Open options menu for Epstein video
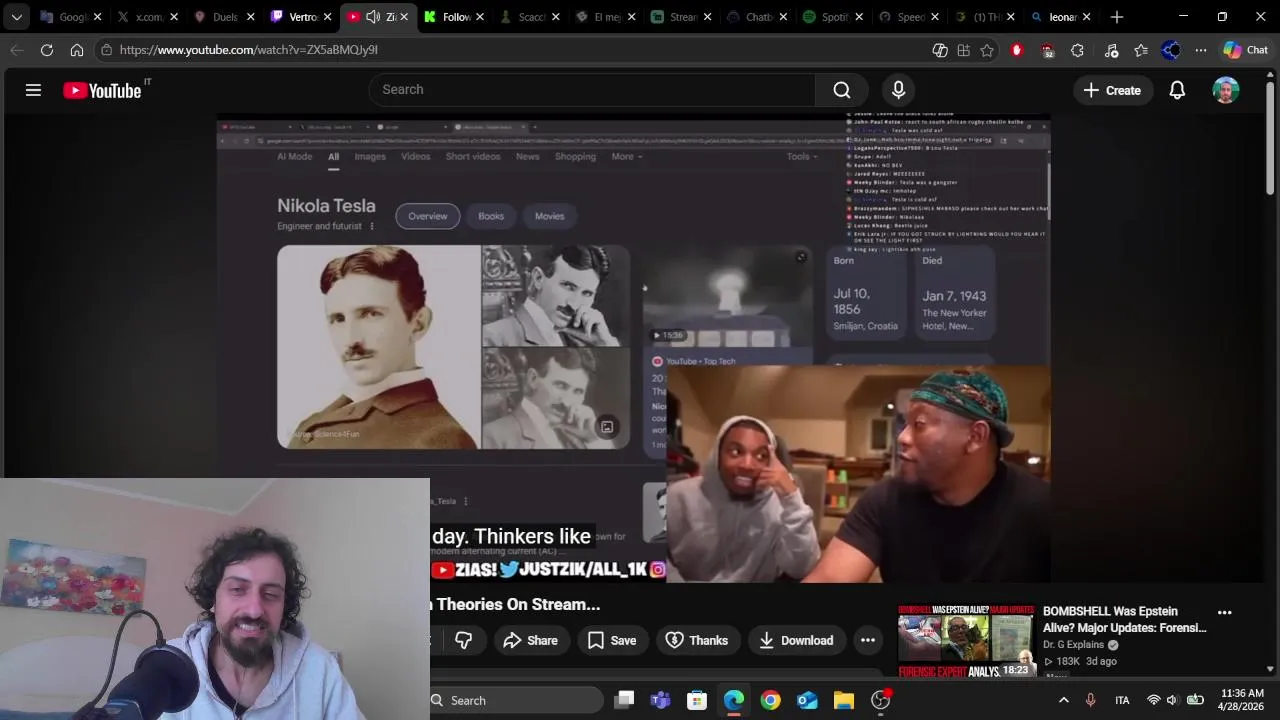Viewport: 1280px width, 720px height. tap(1224, 612)
